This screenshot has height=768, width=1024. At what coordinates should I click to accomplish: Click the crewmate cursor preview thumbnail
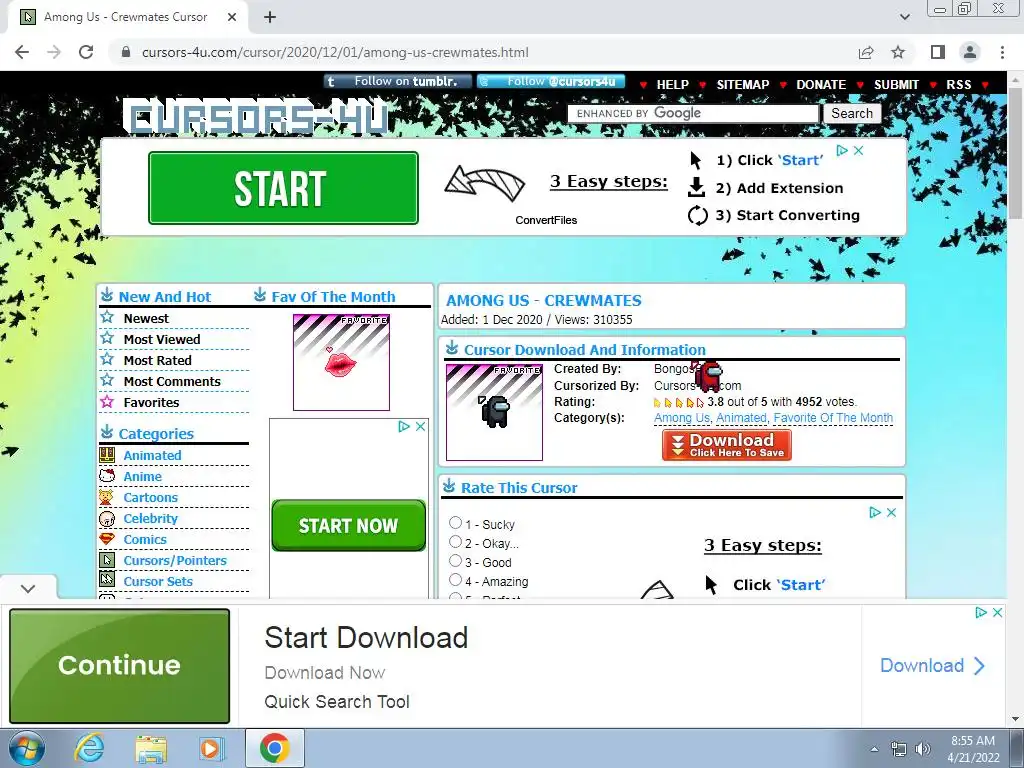click(494, 412)
